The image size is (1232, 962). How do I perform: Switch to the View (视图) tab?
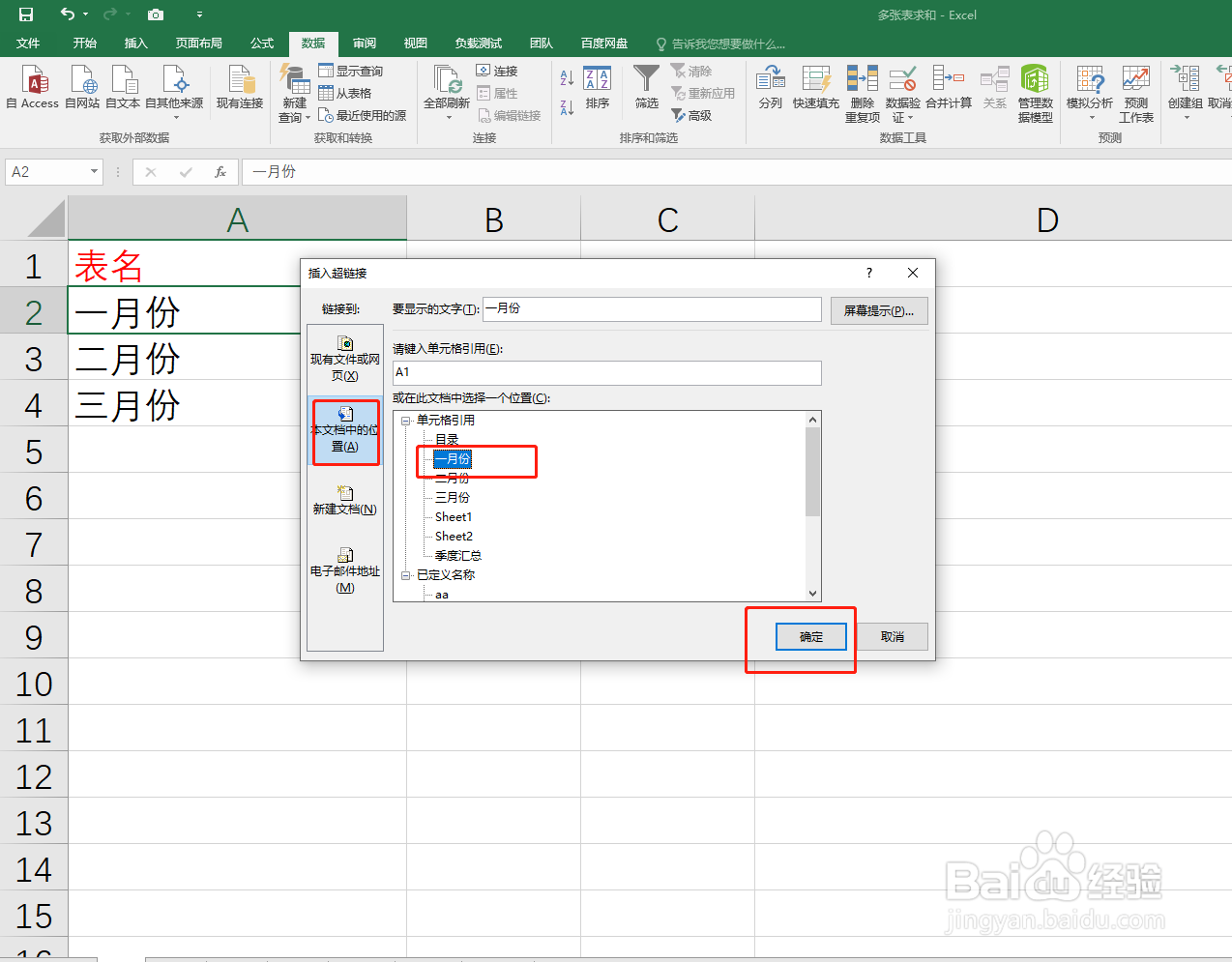coord(416,44)
